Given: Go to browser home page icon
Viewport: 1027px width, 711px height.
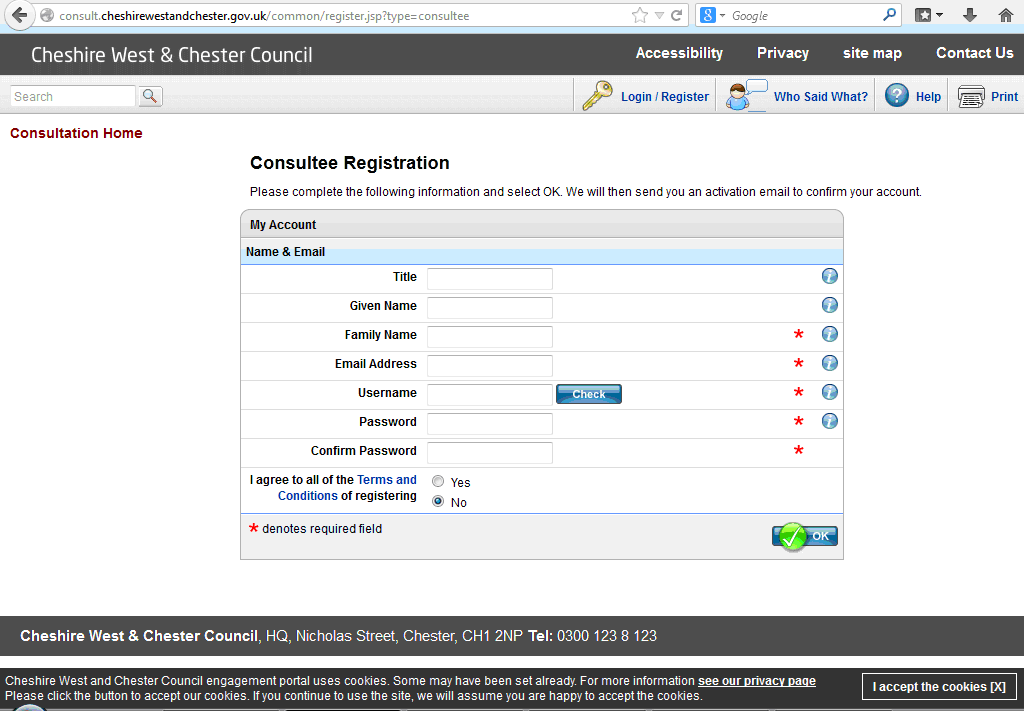Looking at the screenshot, I should coord(1005,15).
